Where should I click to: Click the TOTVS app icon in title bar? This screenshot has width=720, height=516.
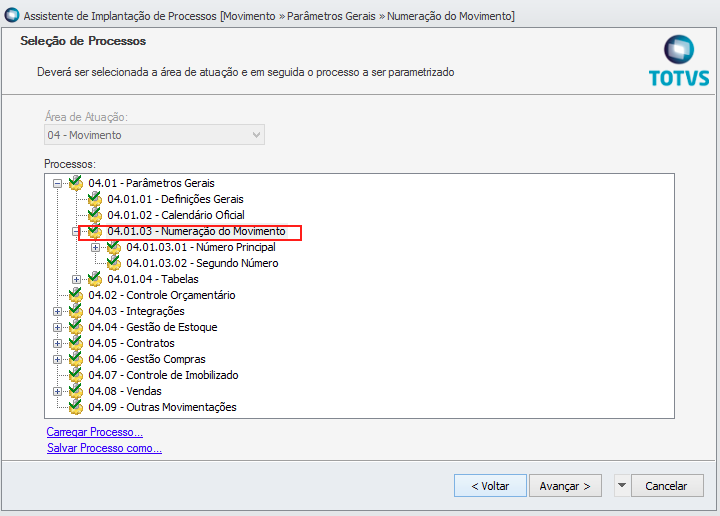coord(11,15)
